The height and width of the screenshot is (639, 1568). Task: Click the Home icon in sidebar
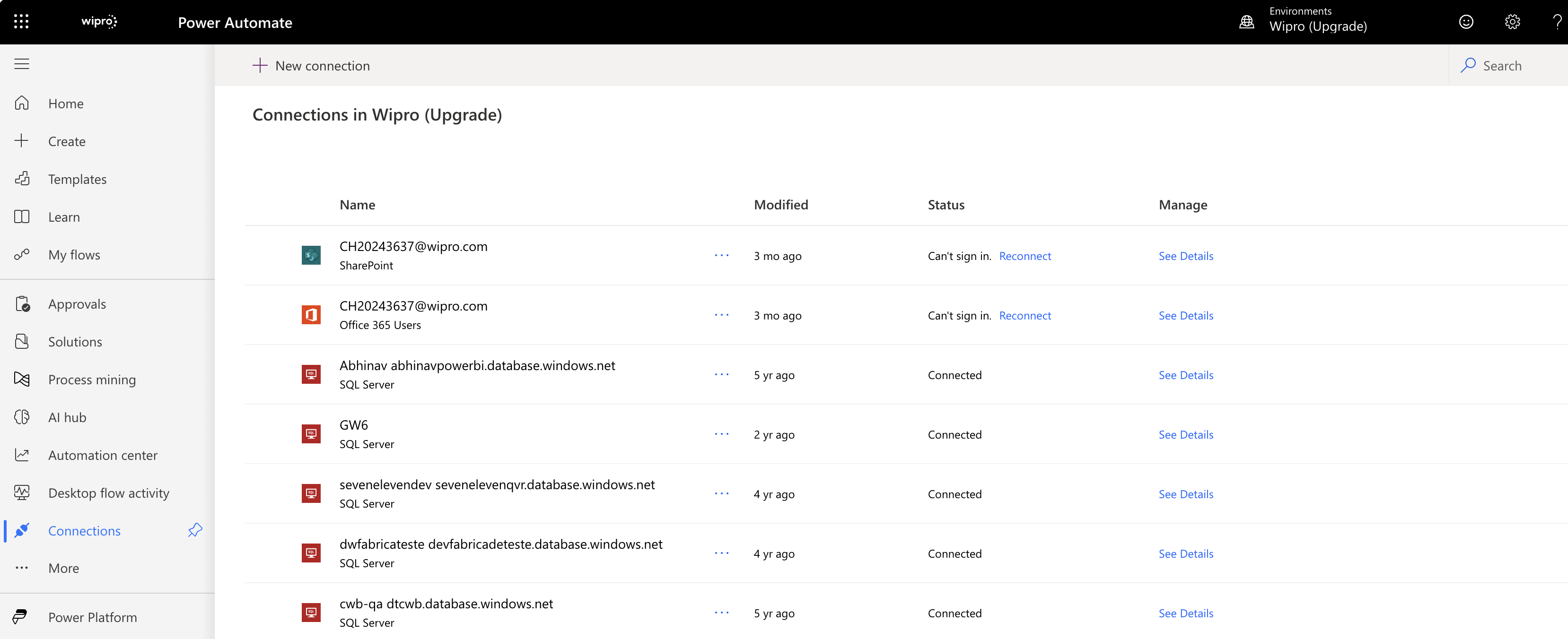(x=22, y=103)
